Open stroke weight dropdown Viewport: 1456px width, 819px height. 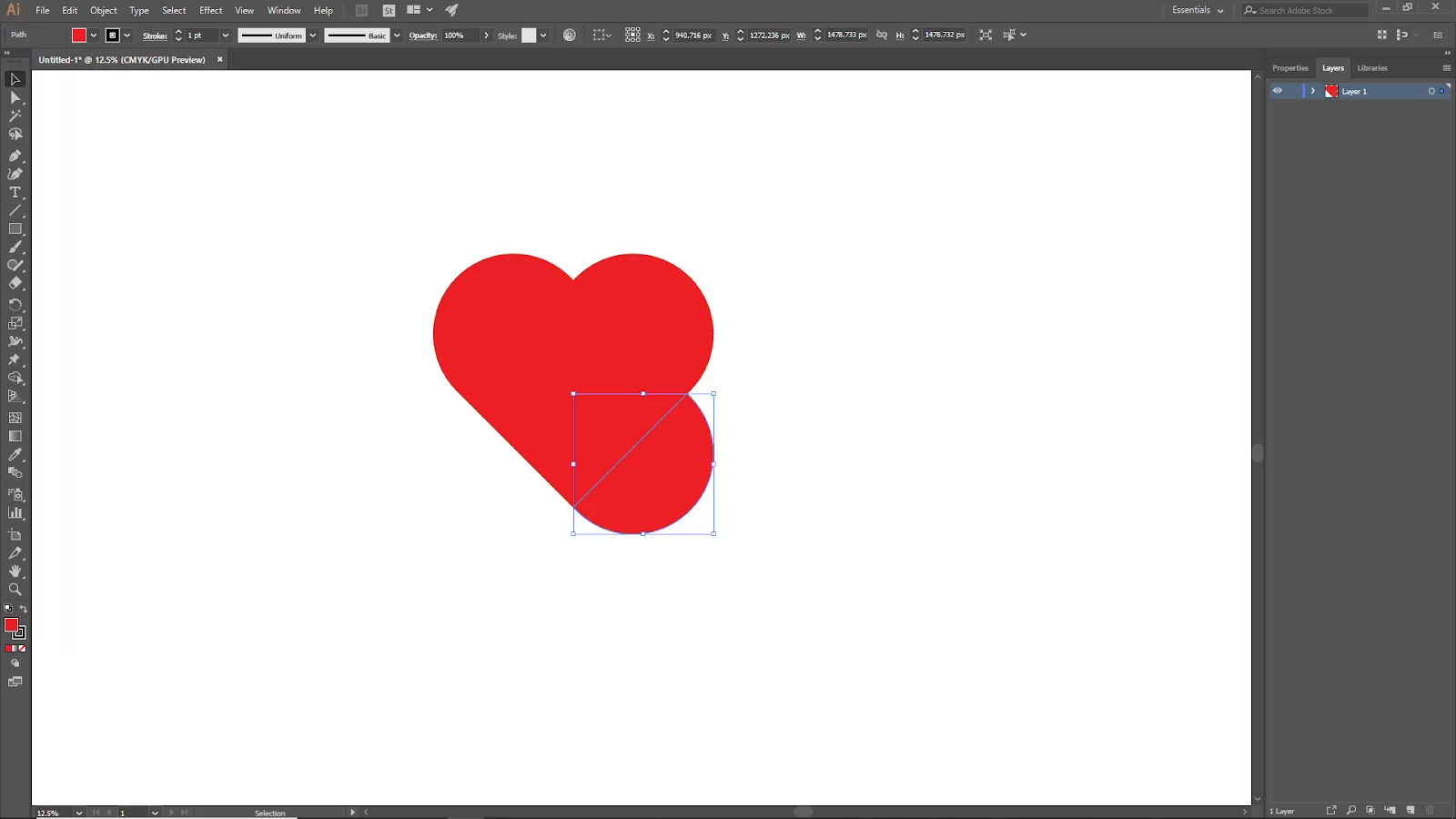[226, 35]
